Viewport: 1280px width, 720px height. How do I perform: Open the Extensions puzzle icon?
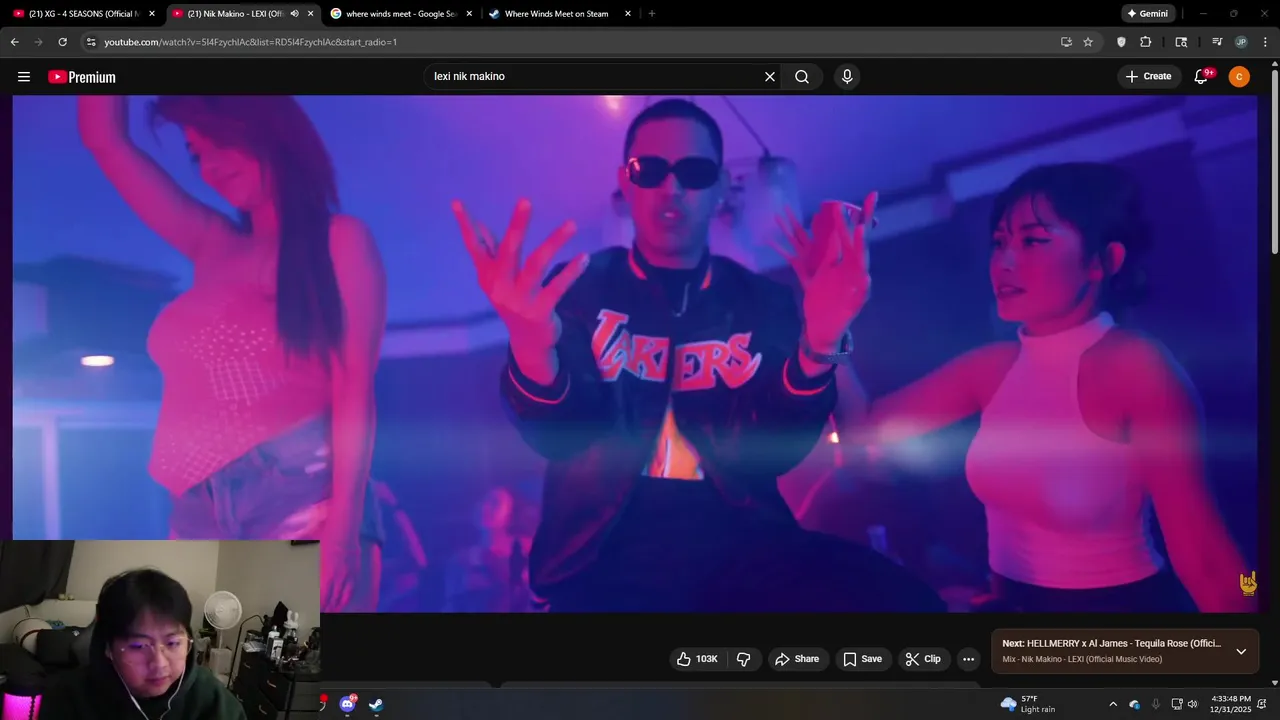tap(1146, 42)
